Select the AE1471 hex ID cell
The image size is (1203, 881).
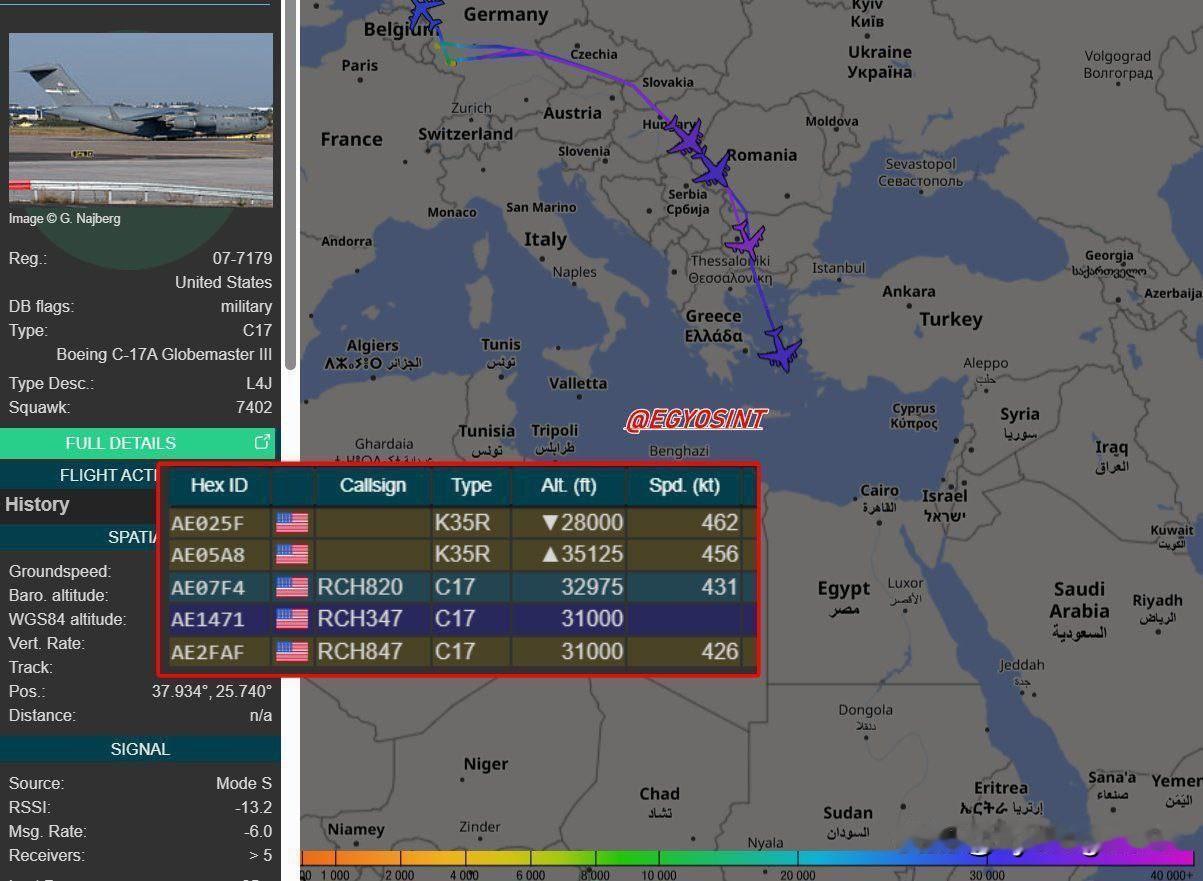(207, 619)
